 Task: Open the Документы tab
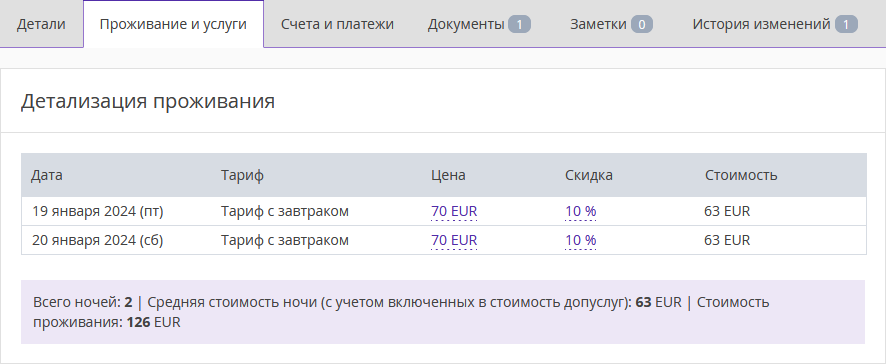[x=479, y=24]
